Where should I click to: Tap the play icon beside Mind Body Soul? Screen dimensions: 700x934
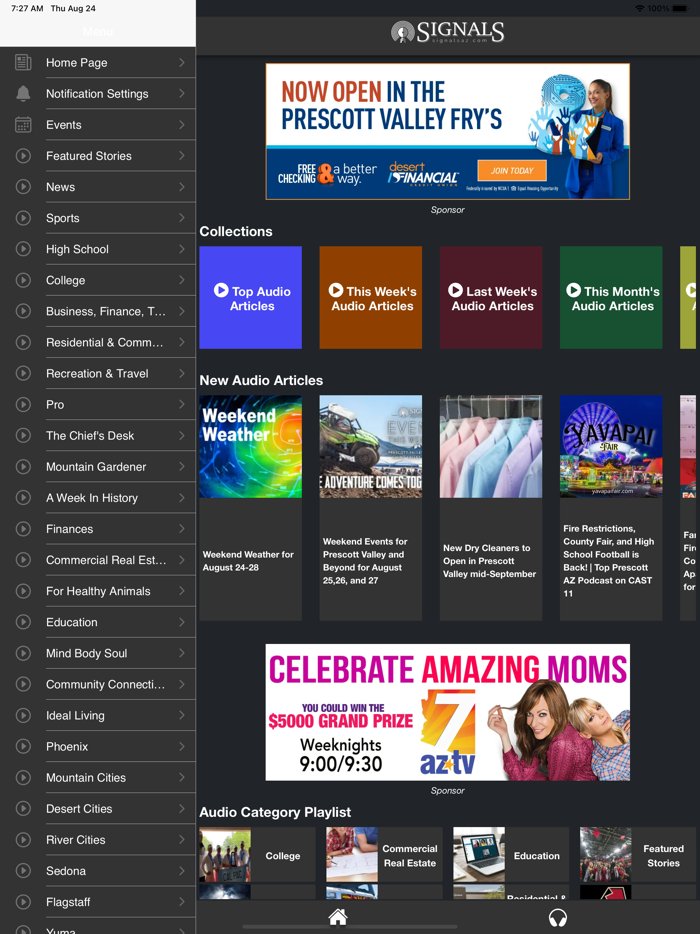[x=23, y=653]
